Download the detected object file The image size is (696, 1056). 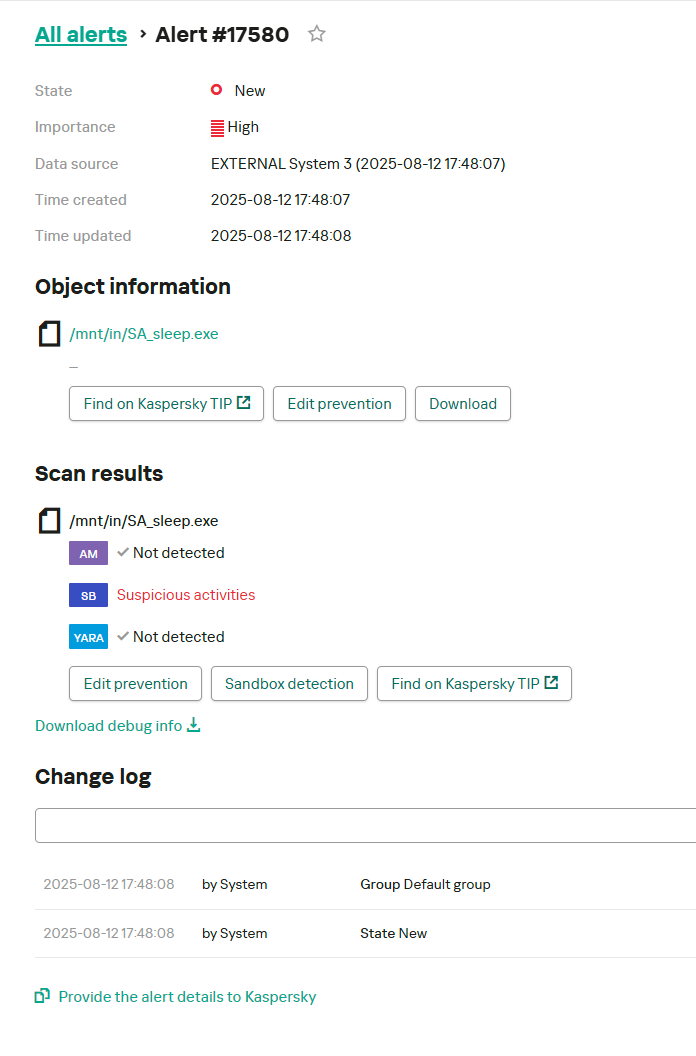pos(462,404)
